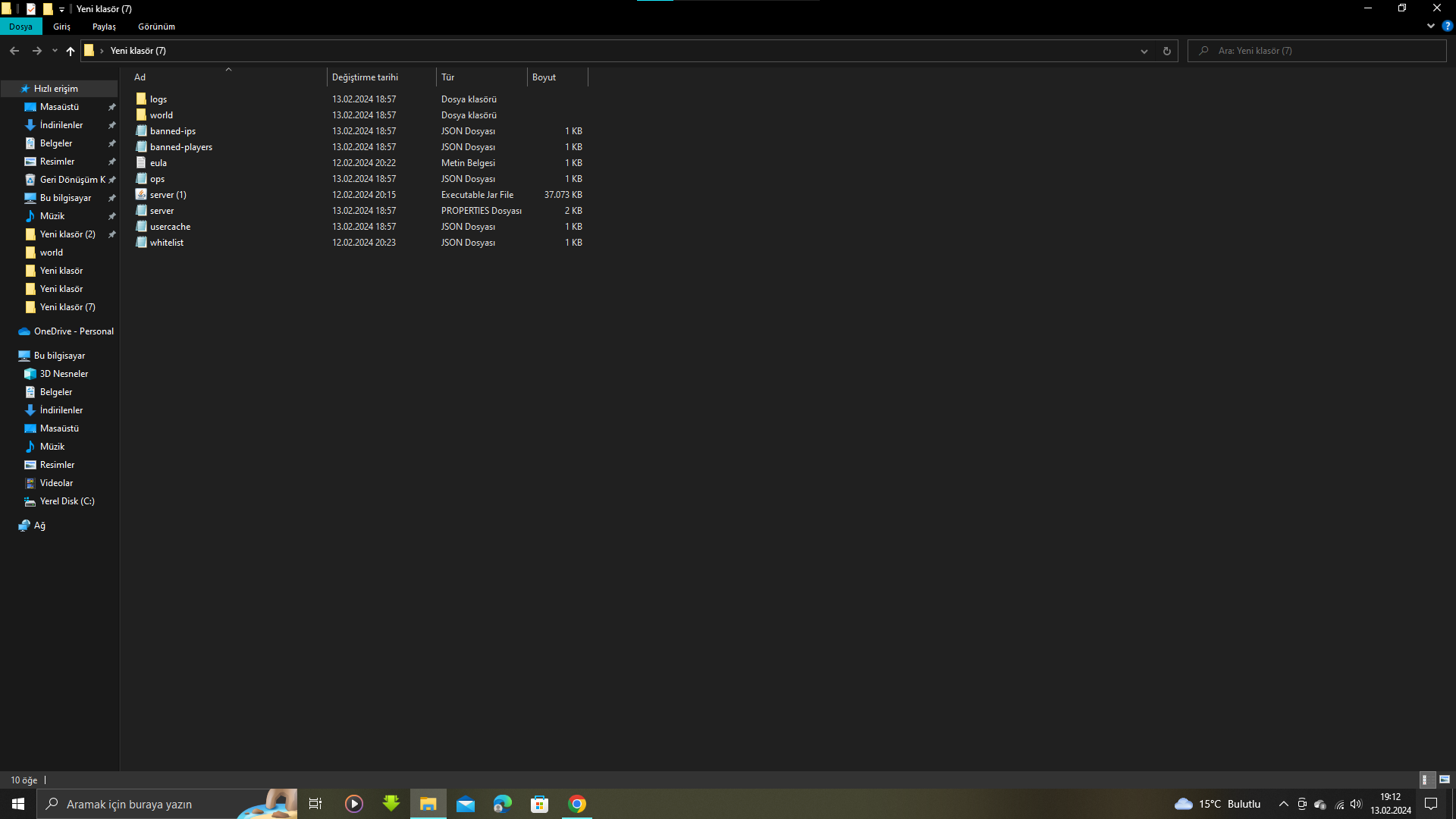Open 3D Nesneler under Bu bilgisayar
The width and height of the screenshot is (1456, 819).
point(64,374)
